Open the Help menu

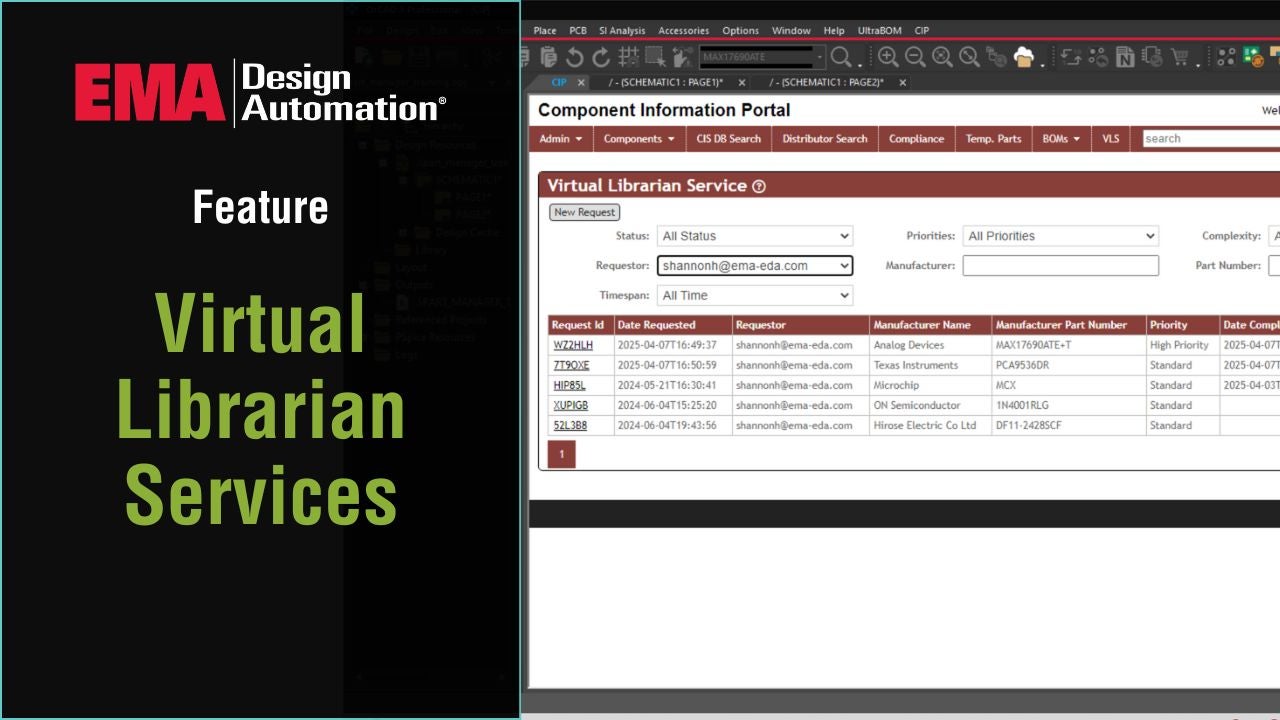834,31
